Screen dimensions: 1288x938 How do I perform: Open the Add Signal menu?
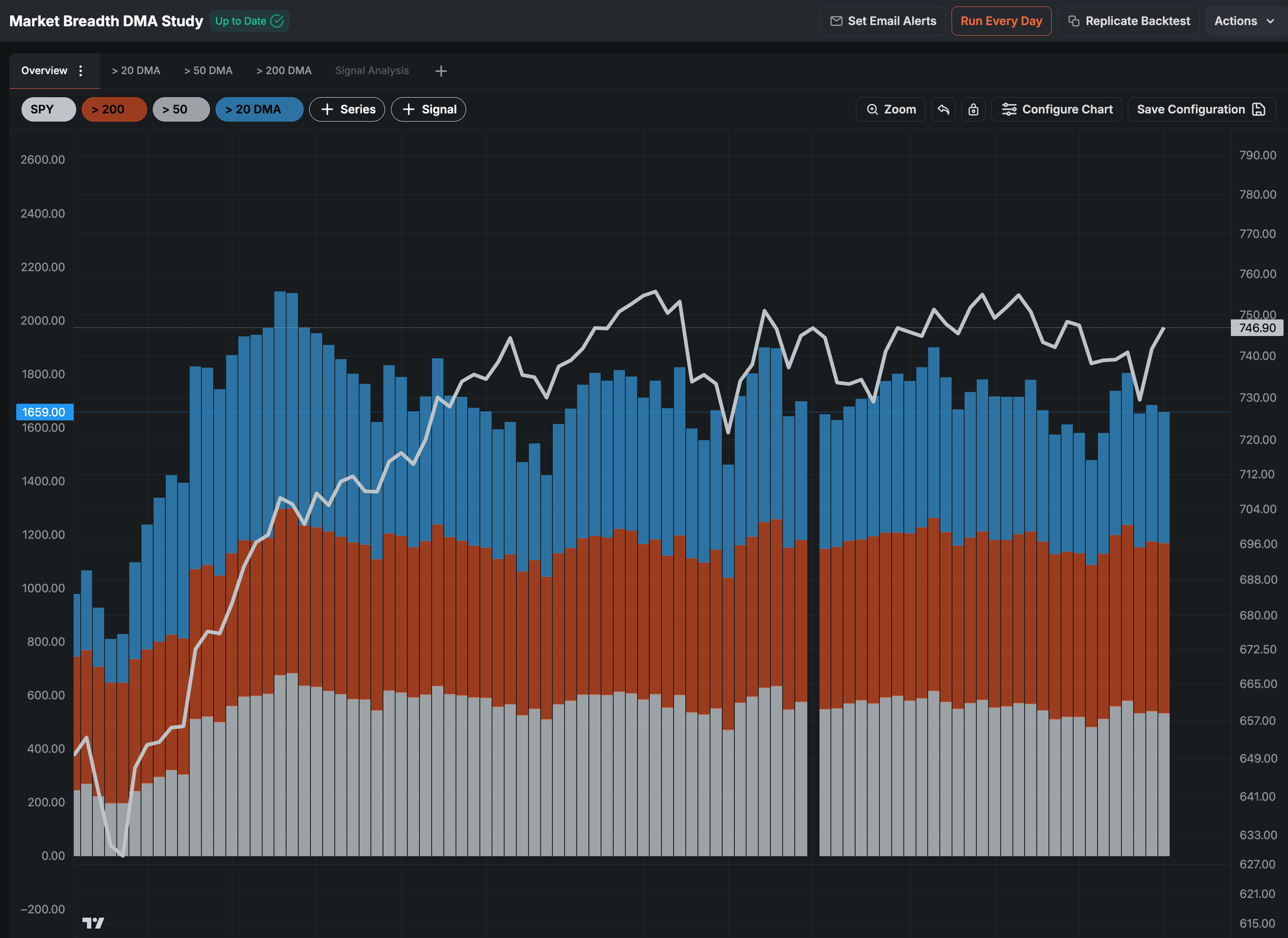[428, 110]
